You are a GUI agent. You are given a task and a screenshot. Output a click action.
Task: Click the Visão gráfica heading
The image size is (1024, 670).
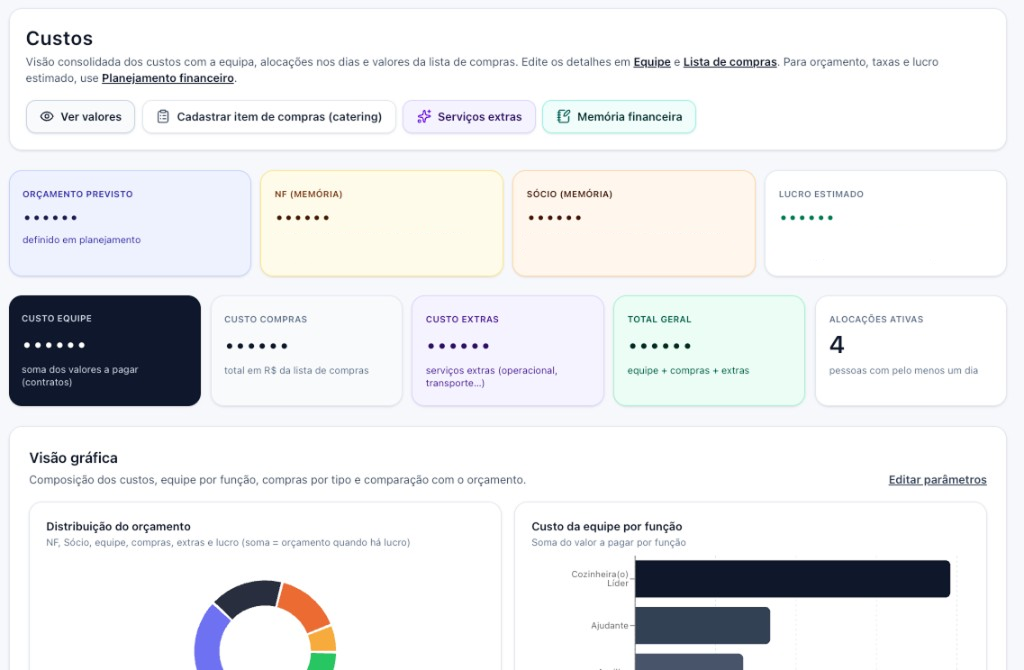coord(73,458)
